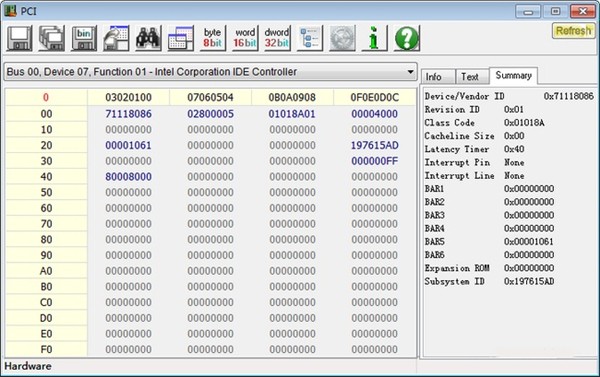
Task: Select row offset header 70
Action: click(46, 224)
